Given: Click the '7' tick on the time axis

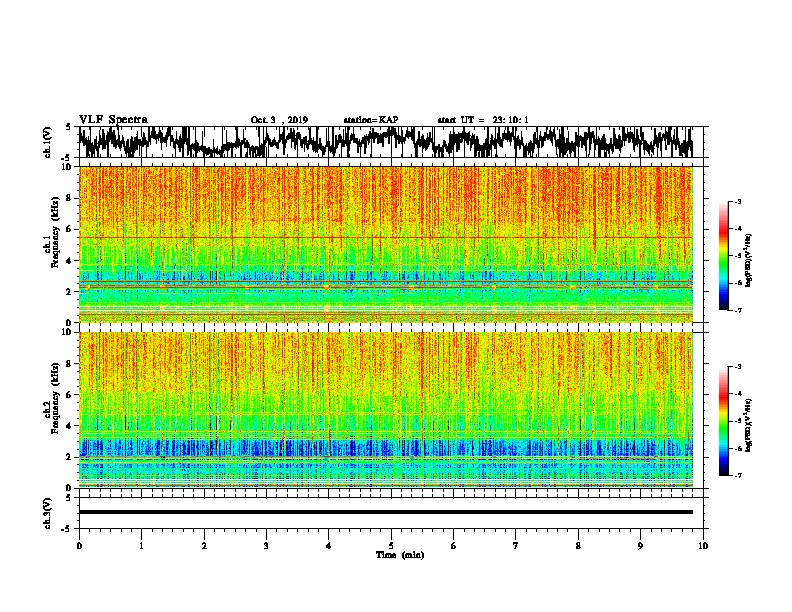Looking at the screenshot, I should (x=516, y=546).
